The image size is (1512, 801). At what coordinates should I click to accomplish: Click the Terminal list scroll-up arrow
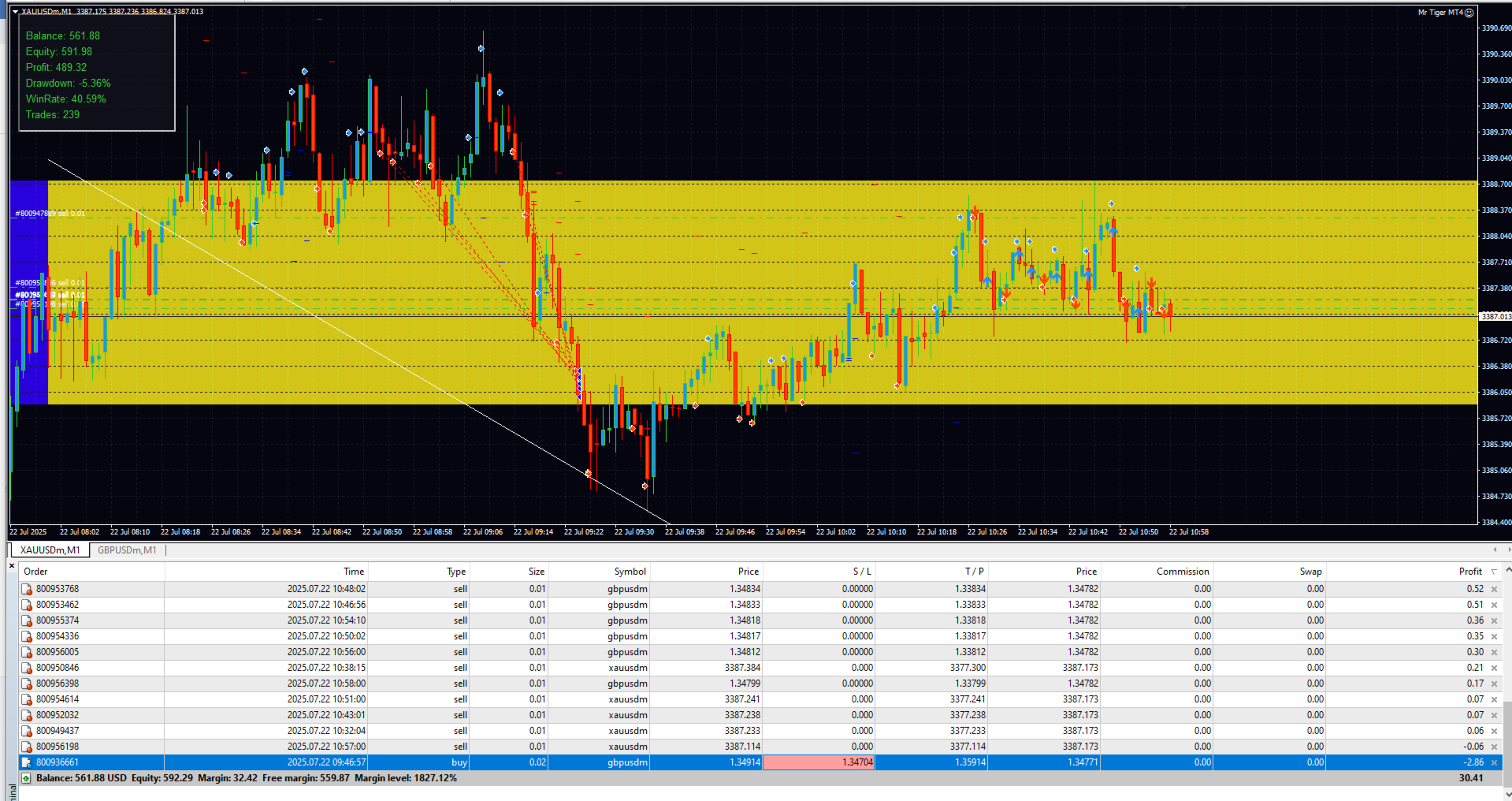pyautogui.click(x=1507, y=568)
